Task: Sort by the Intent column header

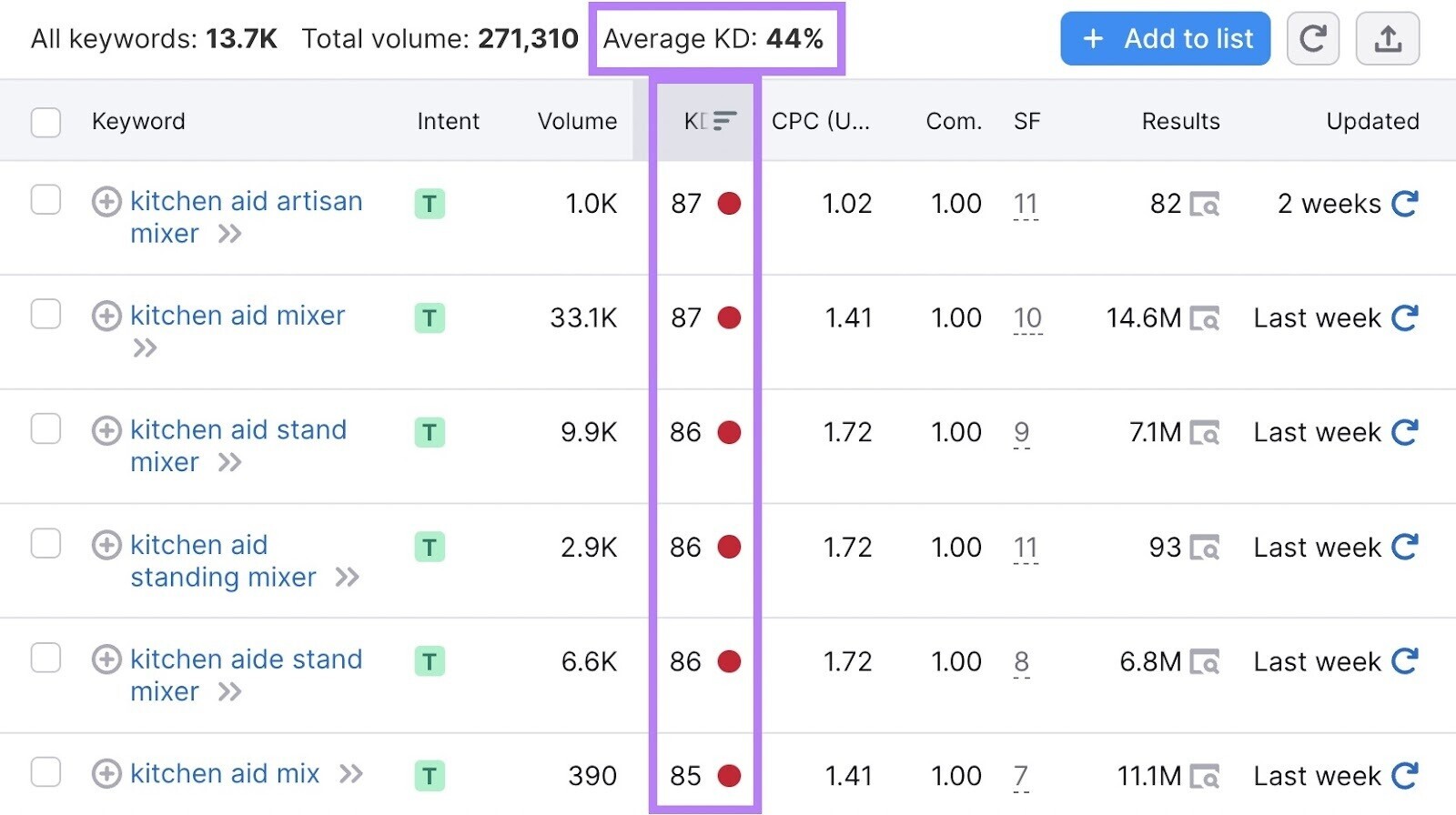Action: click(x=448, y=122)
